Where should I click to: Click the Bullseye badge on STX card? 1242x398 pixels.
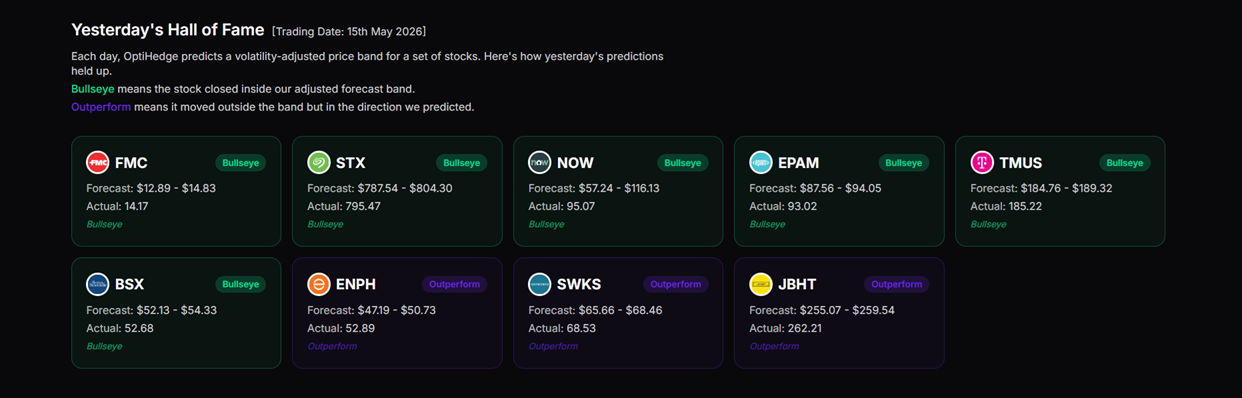(461, 162)
